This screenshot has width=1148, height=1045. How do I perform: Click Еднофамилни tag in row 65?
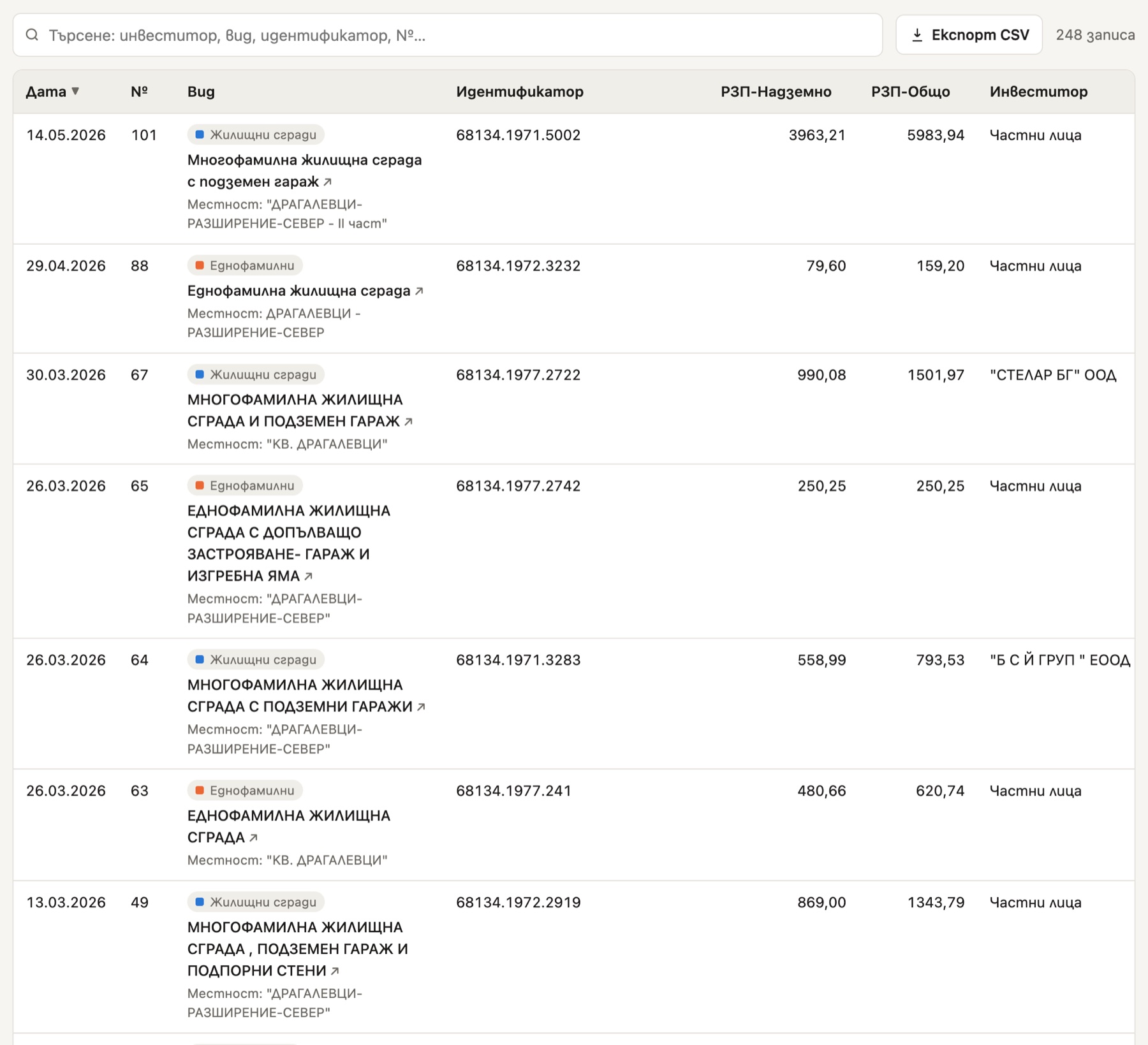[x=245, y=486]
